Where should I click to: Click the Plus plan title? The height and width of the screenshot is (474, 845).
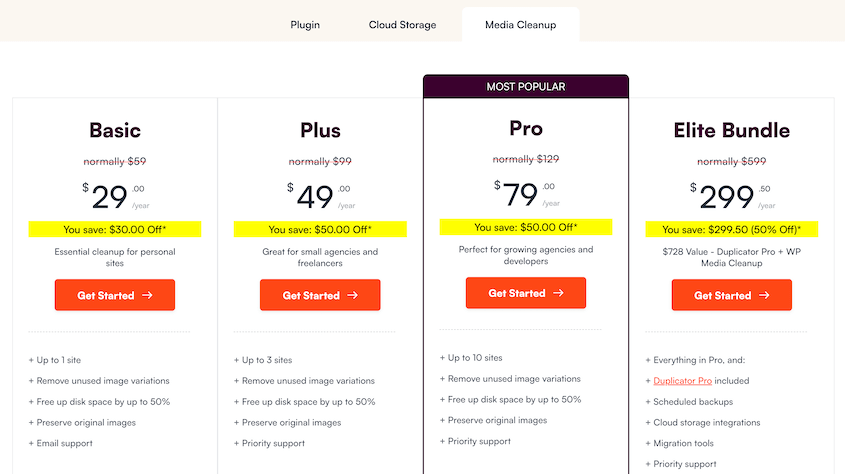click(320, 130)
